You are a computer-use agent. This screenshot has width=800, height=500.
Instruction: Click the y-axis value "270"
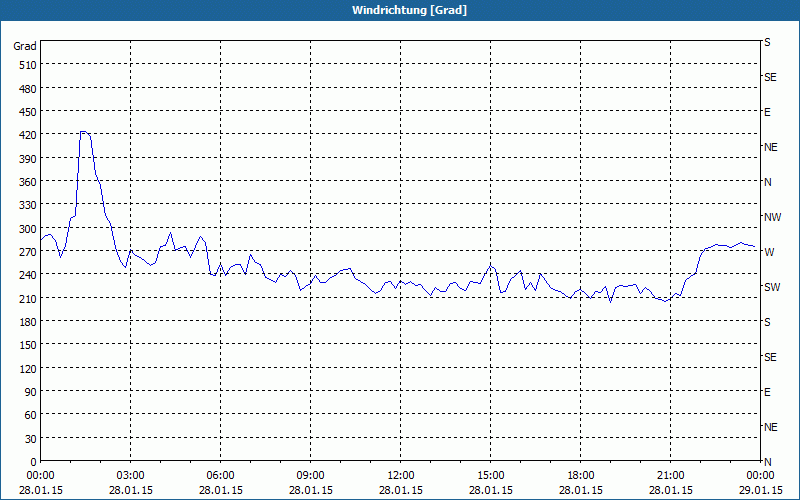pos(29,252)
